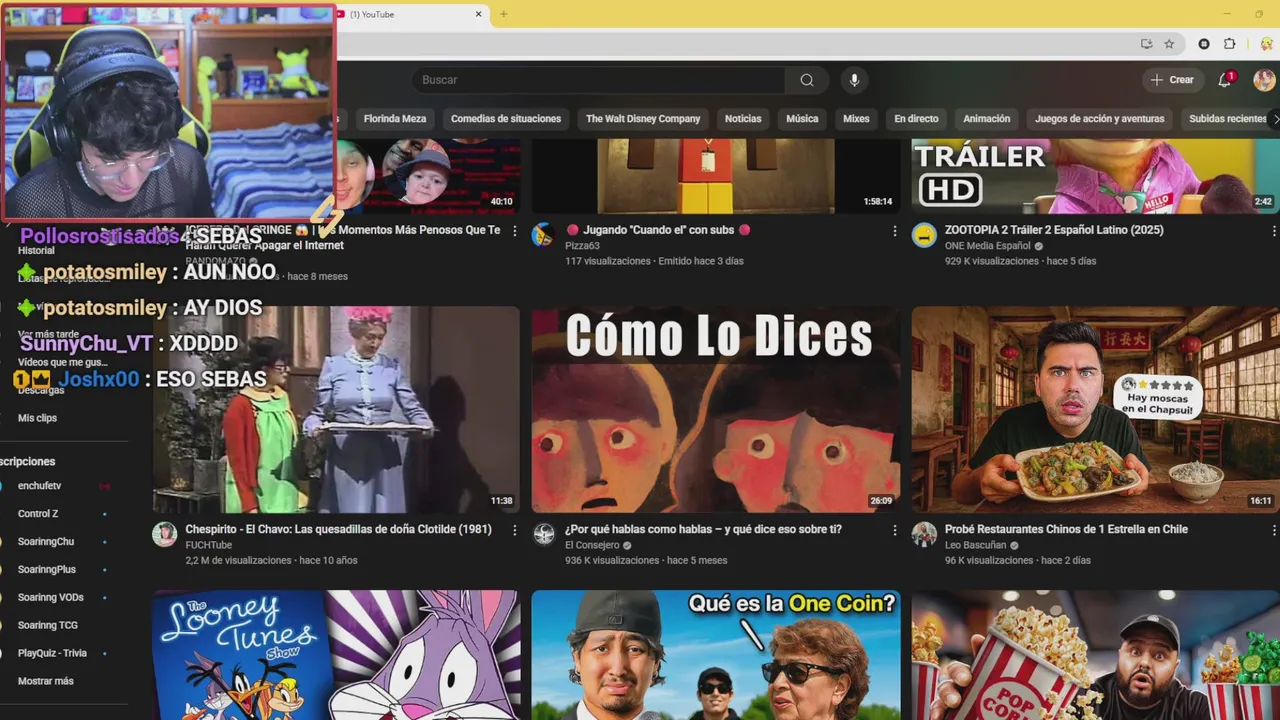This screenshot has width=1280, height=720.
Task: Play the Qué es la One Coin thumbnail
Action: (x=716, y=655)
